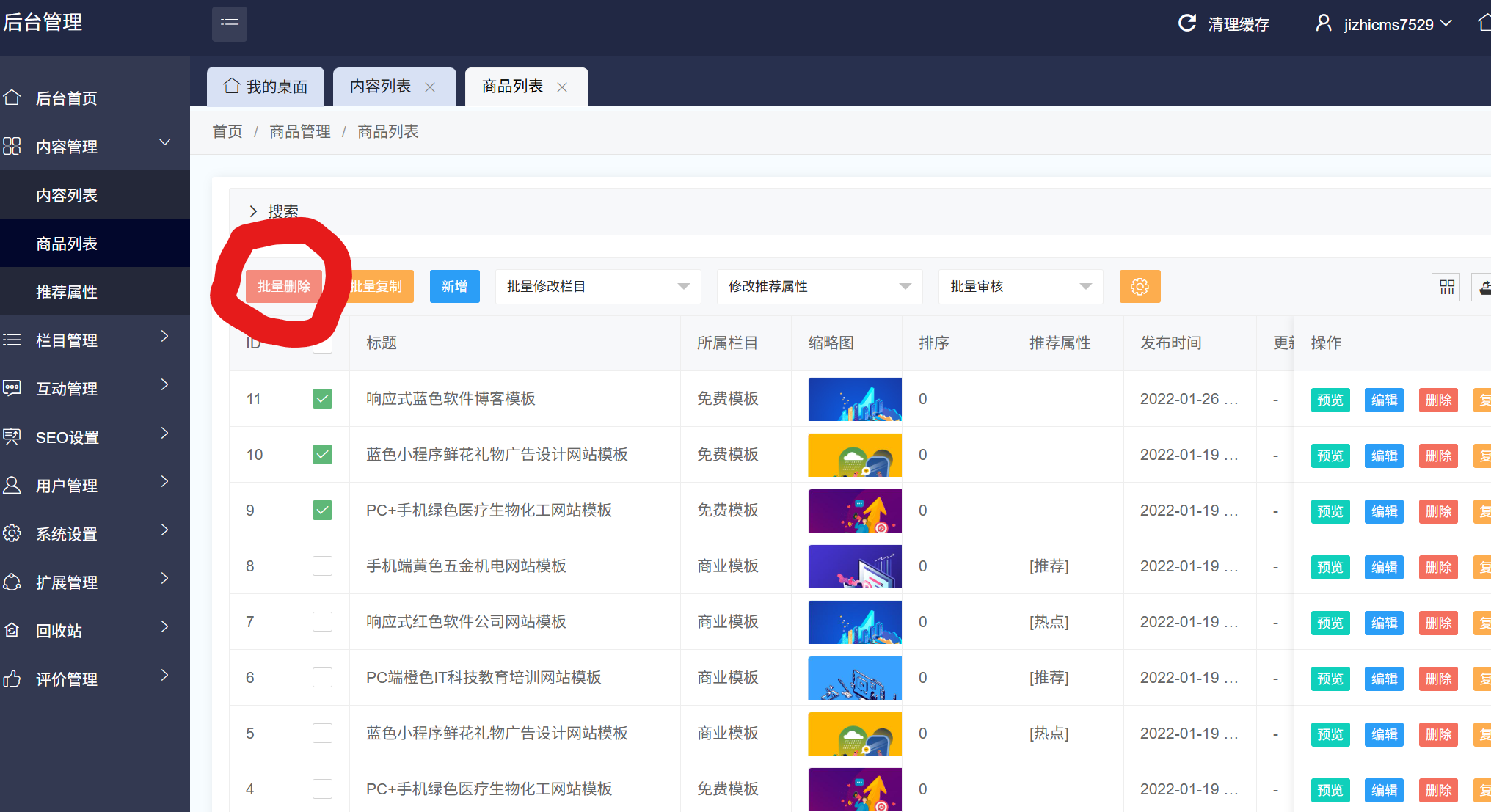Click the blue 新增 button
This screenshot has width=1491, height=812.
click(x=454, y=287)
